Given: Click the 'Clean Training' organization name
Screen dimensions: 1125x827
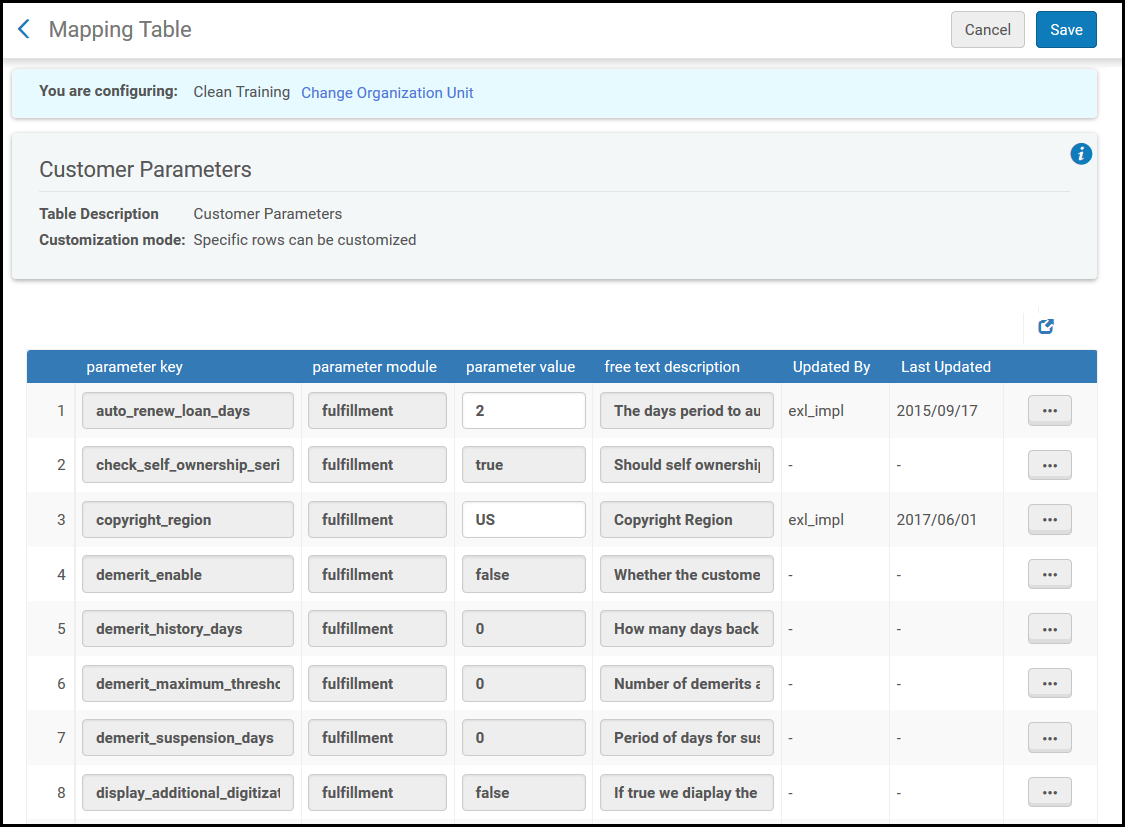Looking at the screenshot, I should tap(241, 92).
